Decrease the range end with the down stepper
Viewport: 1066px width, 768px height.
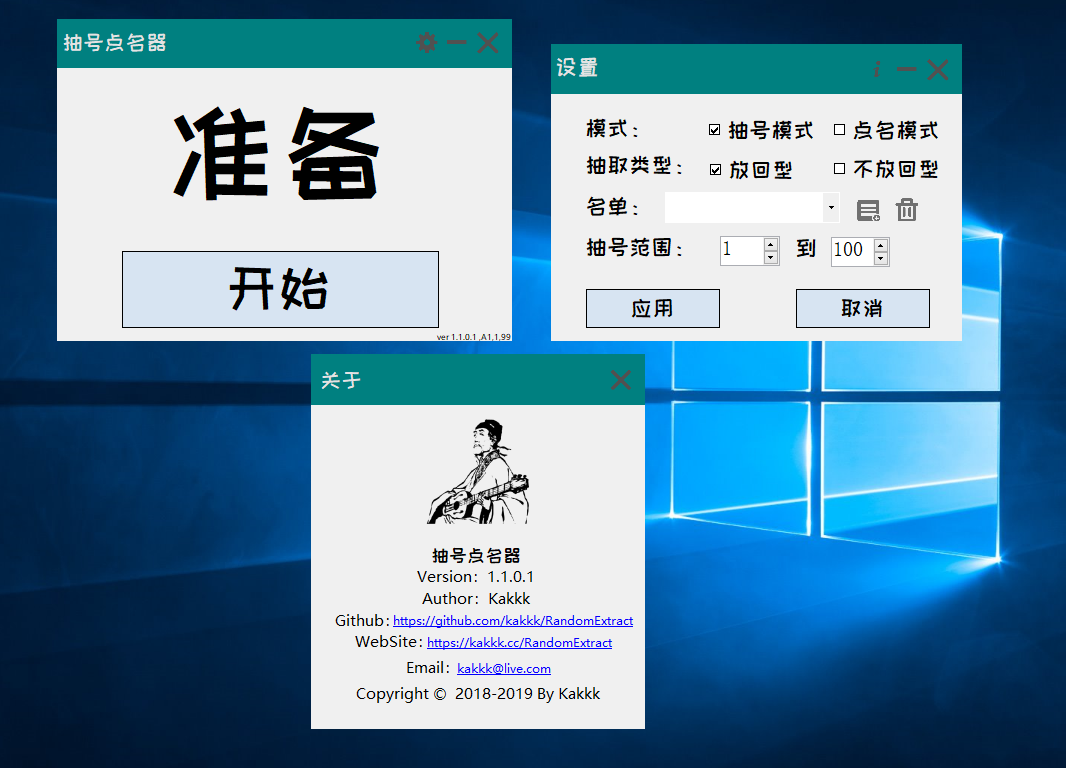[x=880, y=256]
